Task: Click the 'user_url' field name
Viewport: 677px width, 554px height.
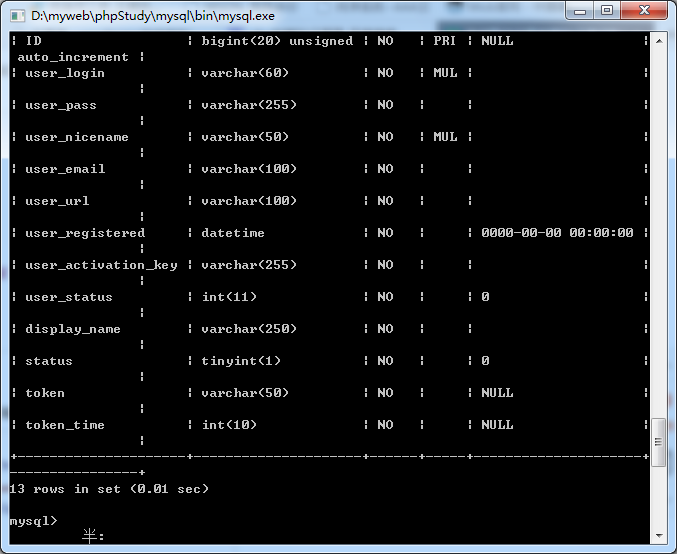Action: (x=57, y=201)
